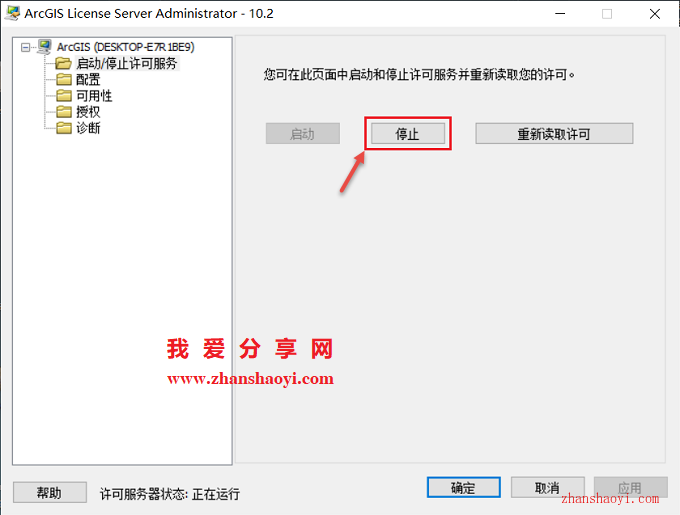Viewport: 680px width, 515px height.
Task: Select the 诊断 tree item
Action: coord(88,128)
